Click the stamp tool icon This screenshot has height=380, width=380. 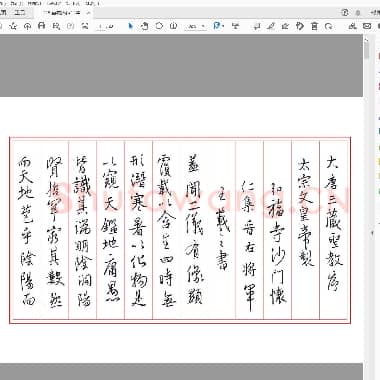300,26
